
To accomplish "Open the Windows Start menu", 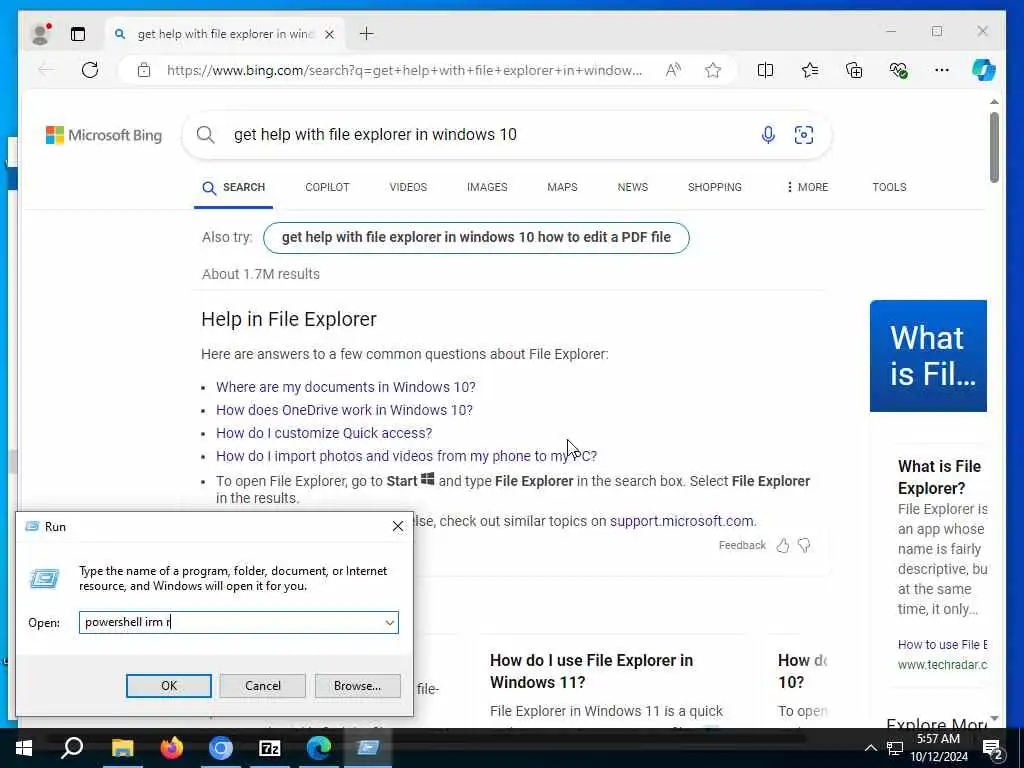I will click(24, 748).
